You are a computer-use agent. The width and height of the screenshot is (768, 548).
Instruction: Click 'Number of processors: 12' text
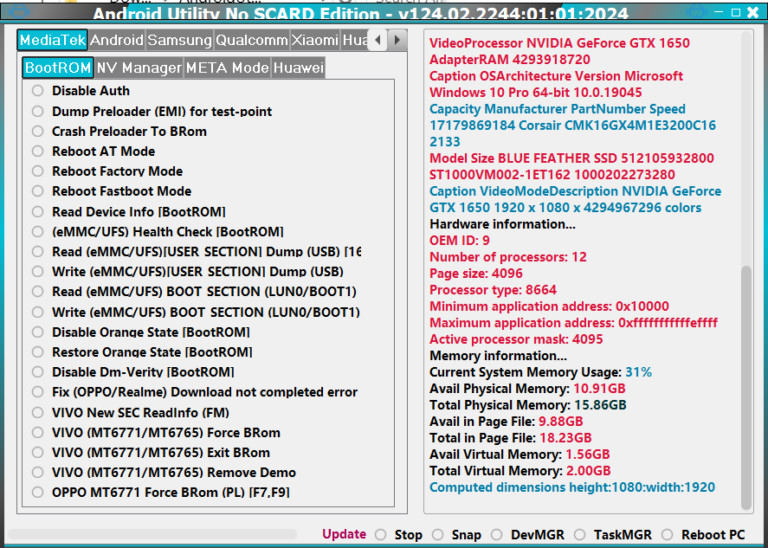click(x=507, y=257)
